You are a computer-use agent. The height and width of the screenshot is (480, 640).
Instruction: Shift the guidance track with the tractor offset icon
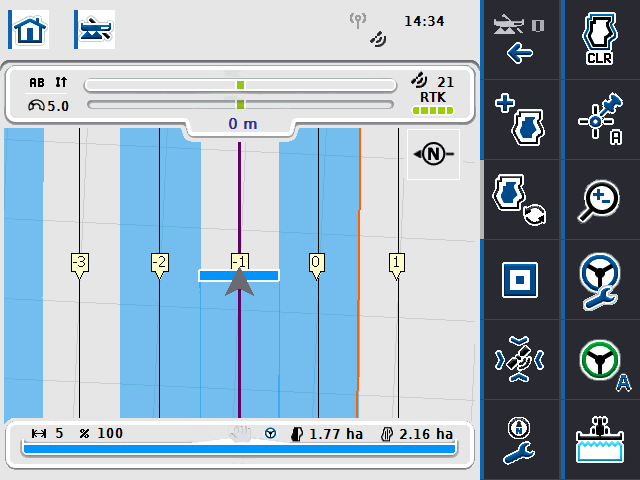[520, 360]
